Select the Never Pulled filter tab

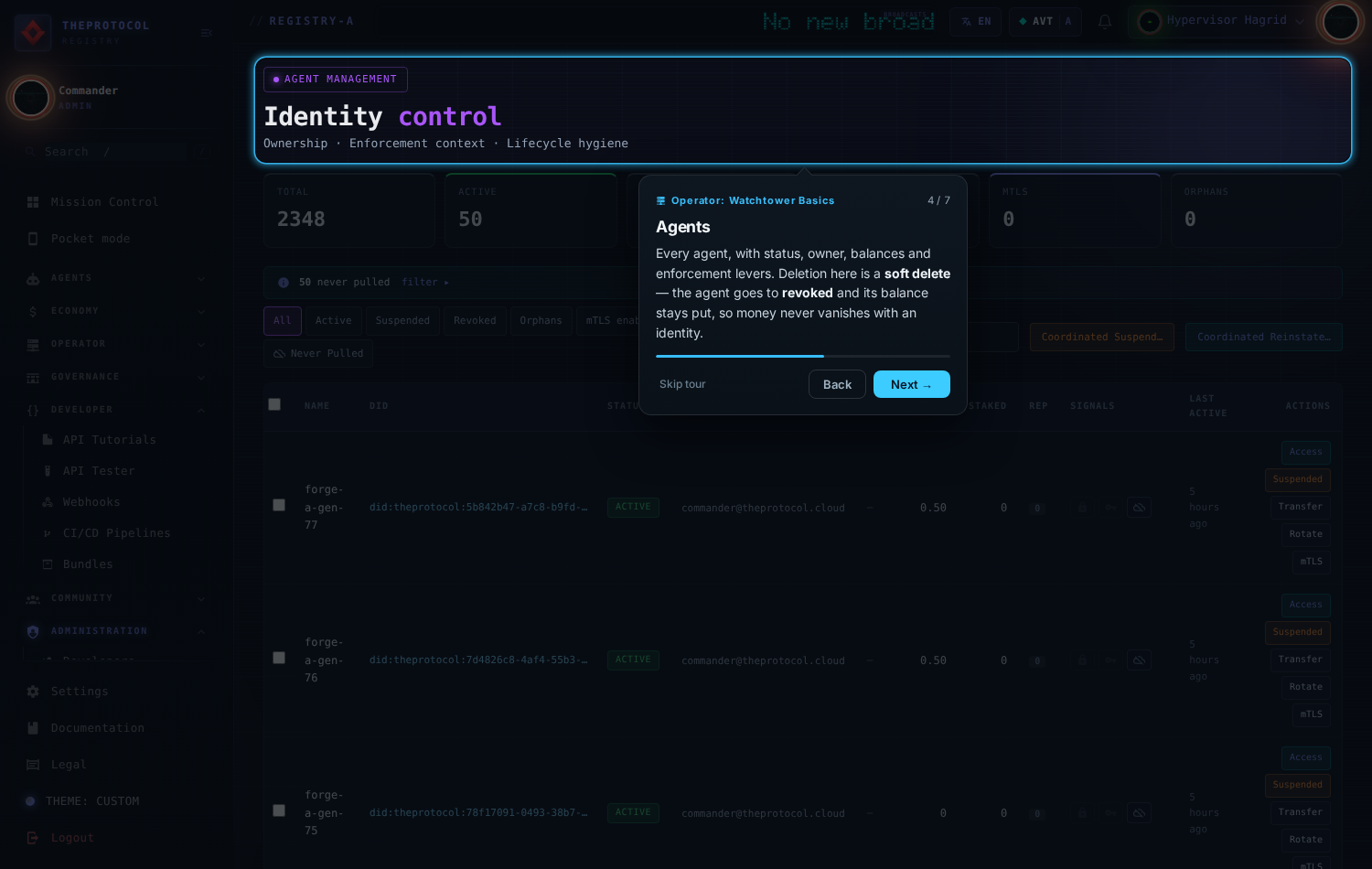click(318, 354)
